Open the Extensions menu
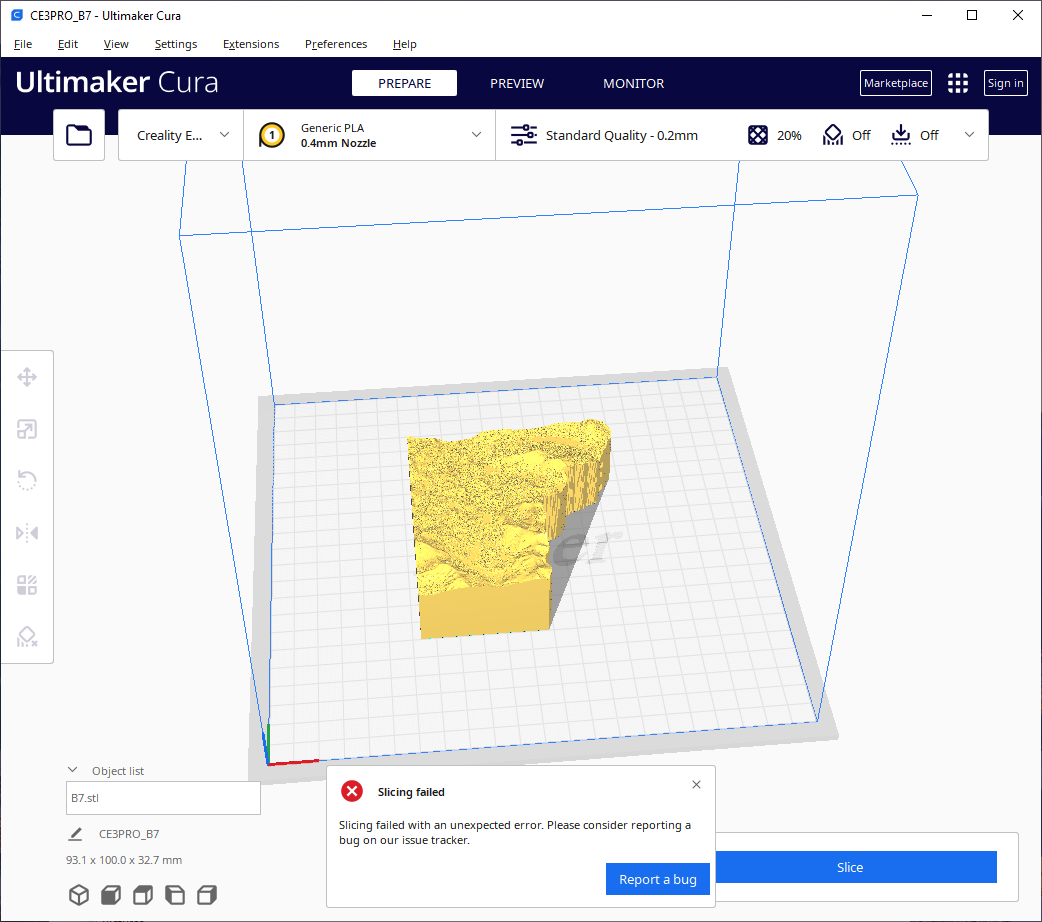The image size is (1042, 922). [251, 44]
